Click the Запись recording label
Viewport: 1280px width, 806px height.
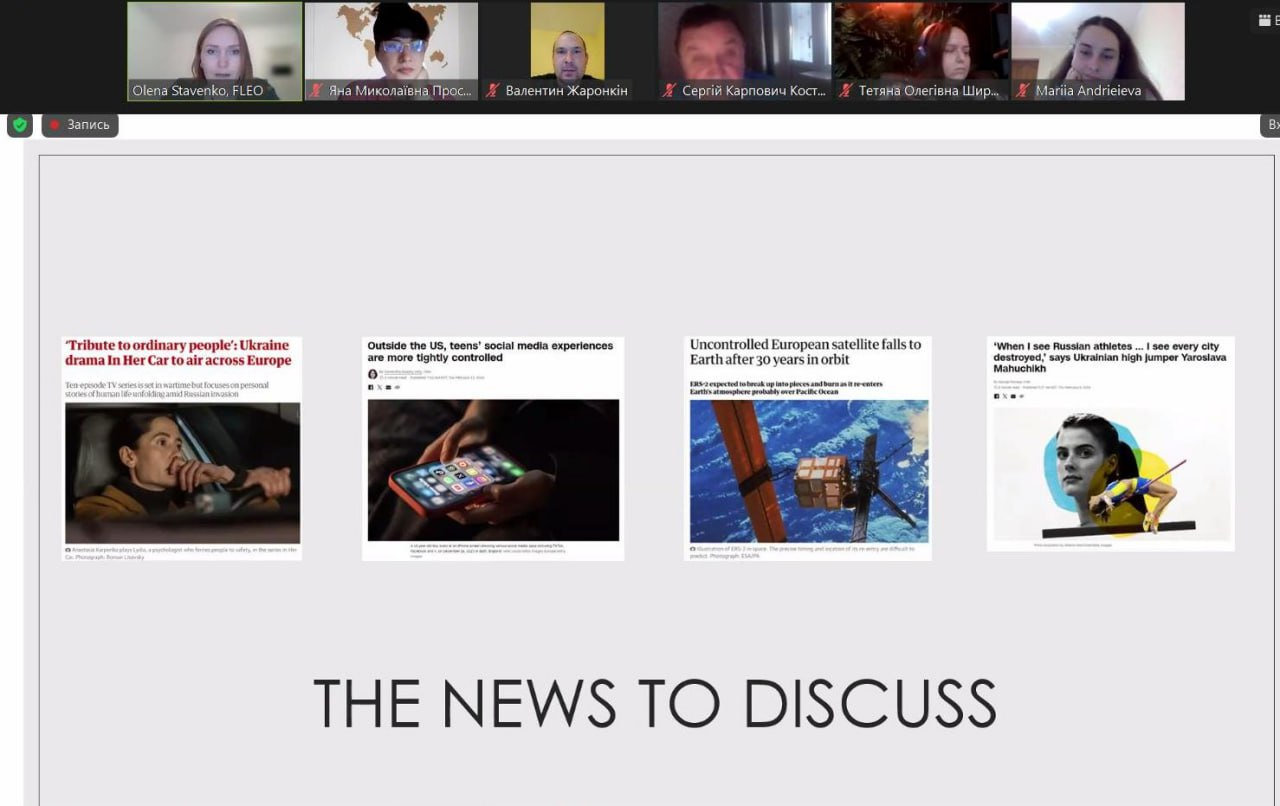pyautogui.click(x=80, y=125)
